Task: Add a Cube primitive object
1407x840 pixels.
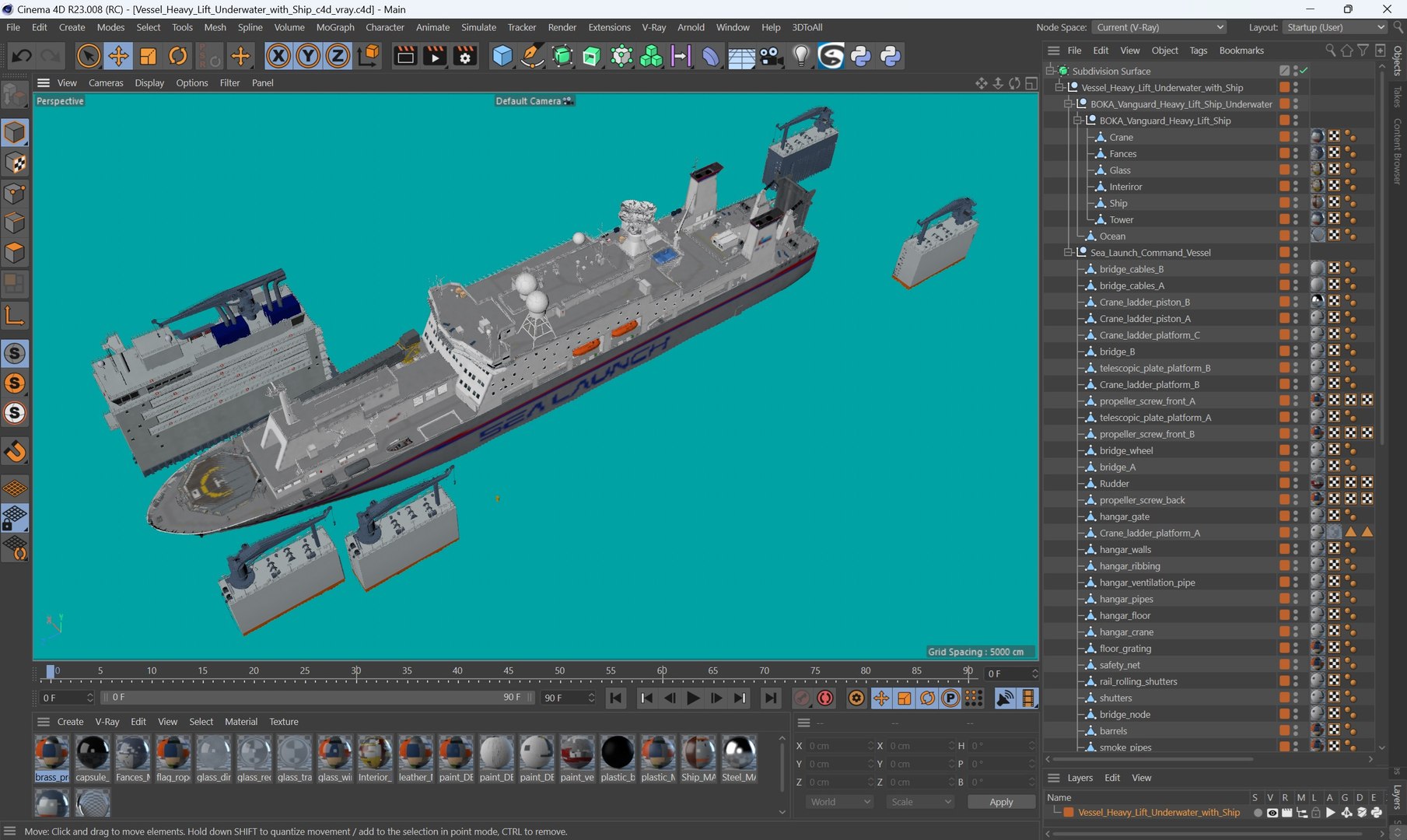Action: tap(502, 56)
